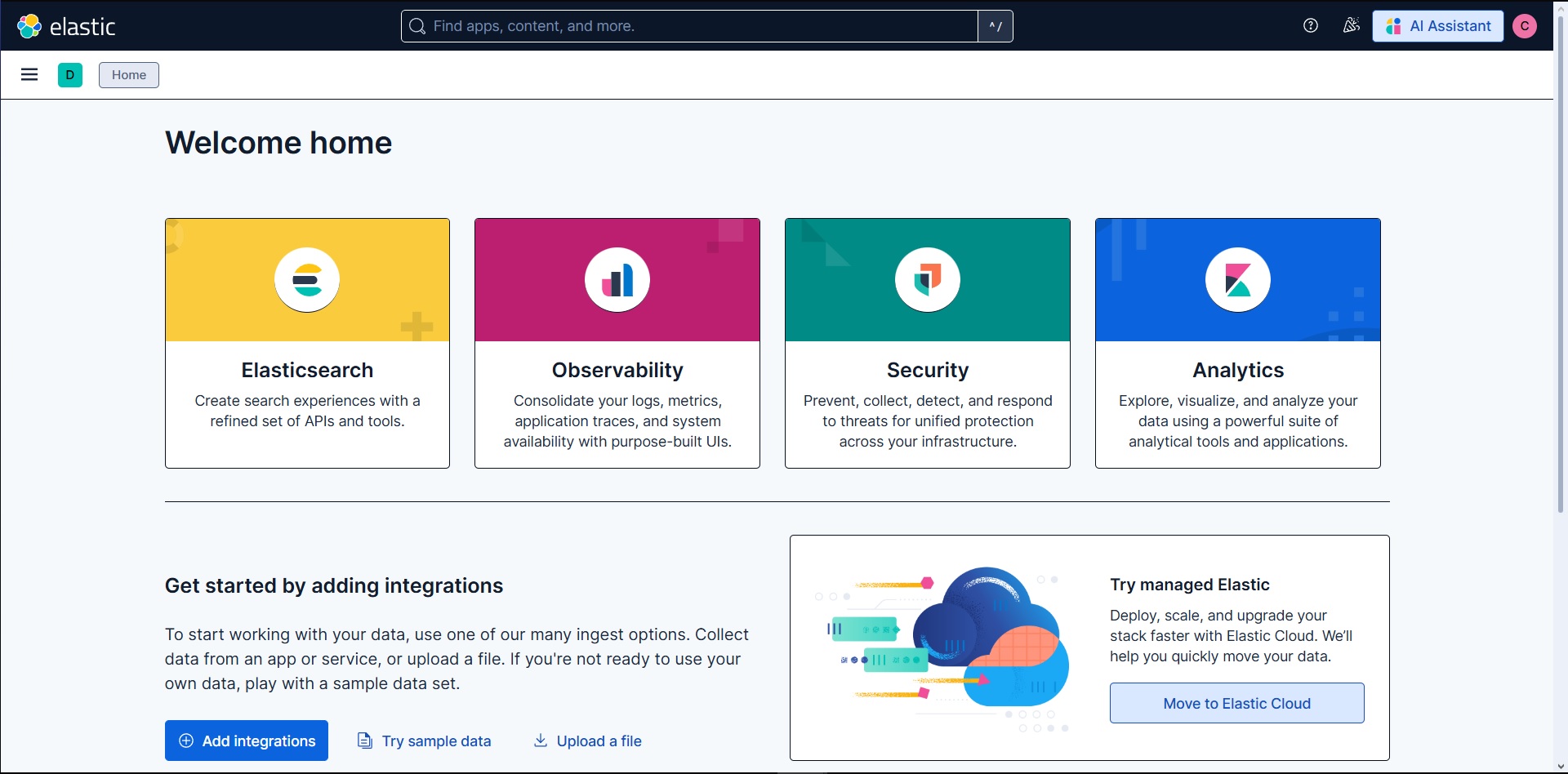Click the Home breadcrumb
This screenshot has height=774, width=1568.
pyautogui.click(x=129, y=75)
